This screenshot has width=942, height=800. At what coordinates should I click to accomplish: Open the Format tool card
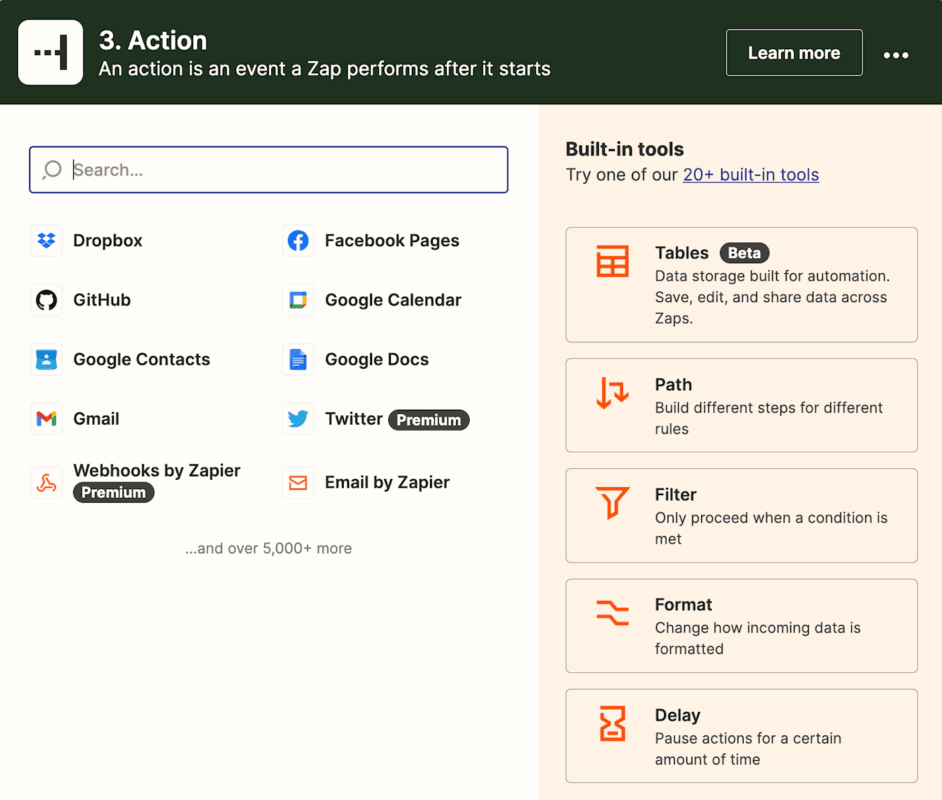pyautogui.click(x=741, y=625)
